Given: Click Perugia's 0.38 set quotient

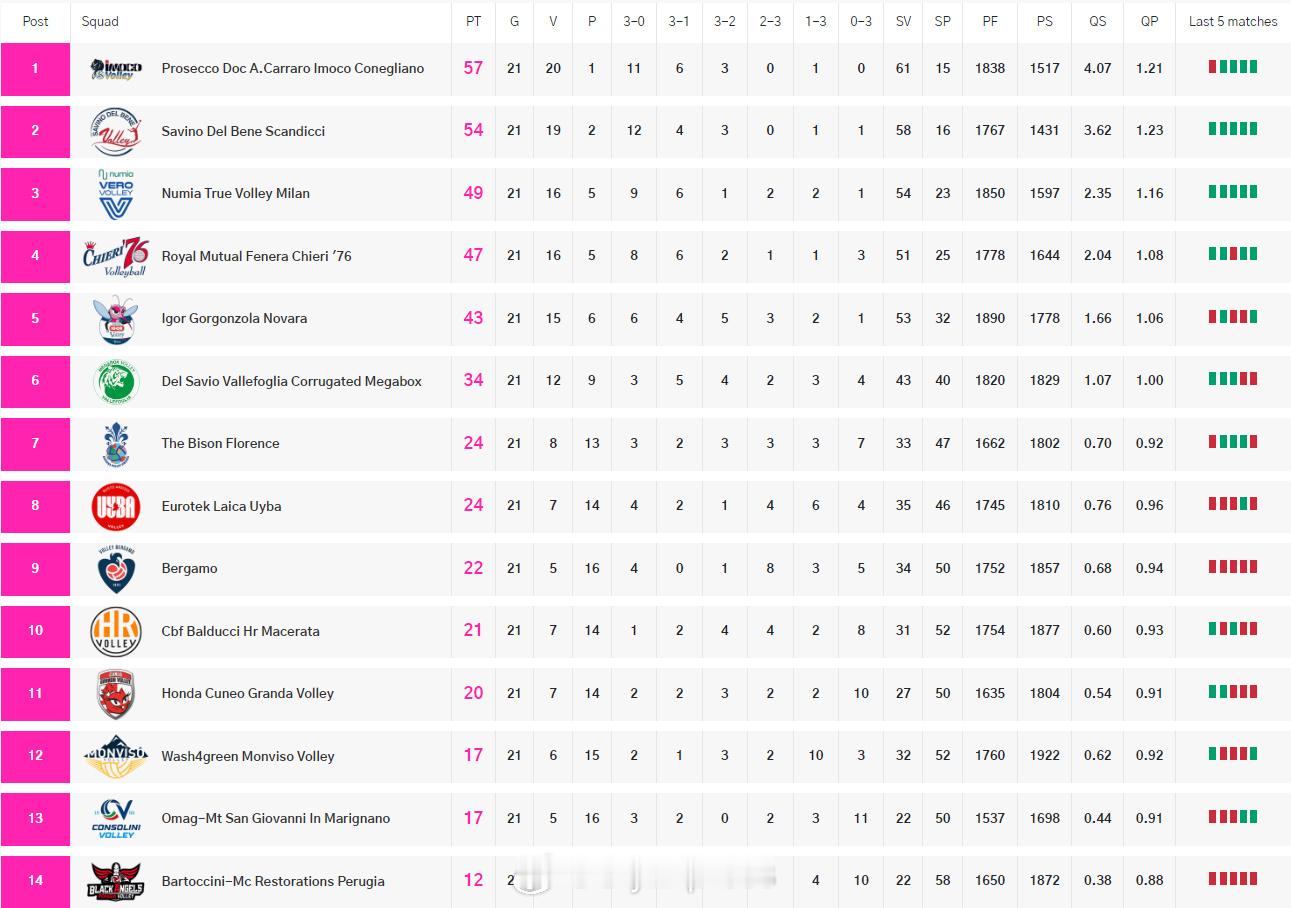Looking at the screenshot, I should tap(1098, 881).
